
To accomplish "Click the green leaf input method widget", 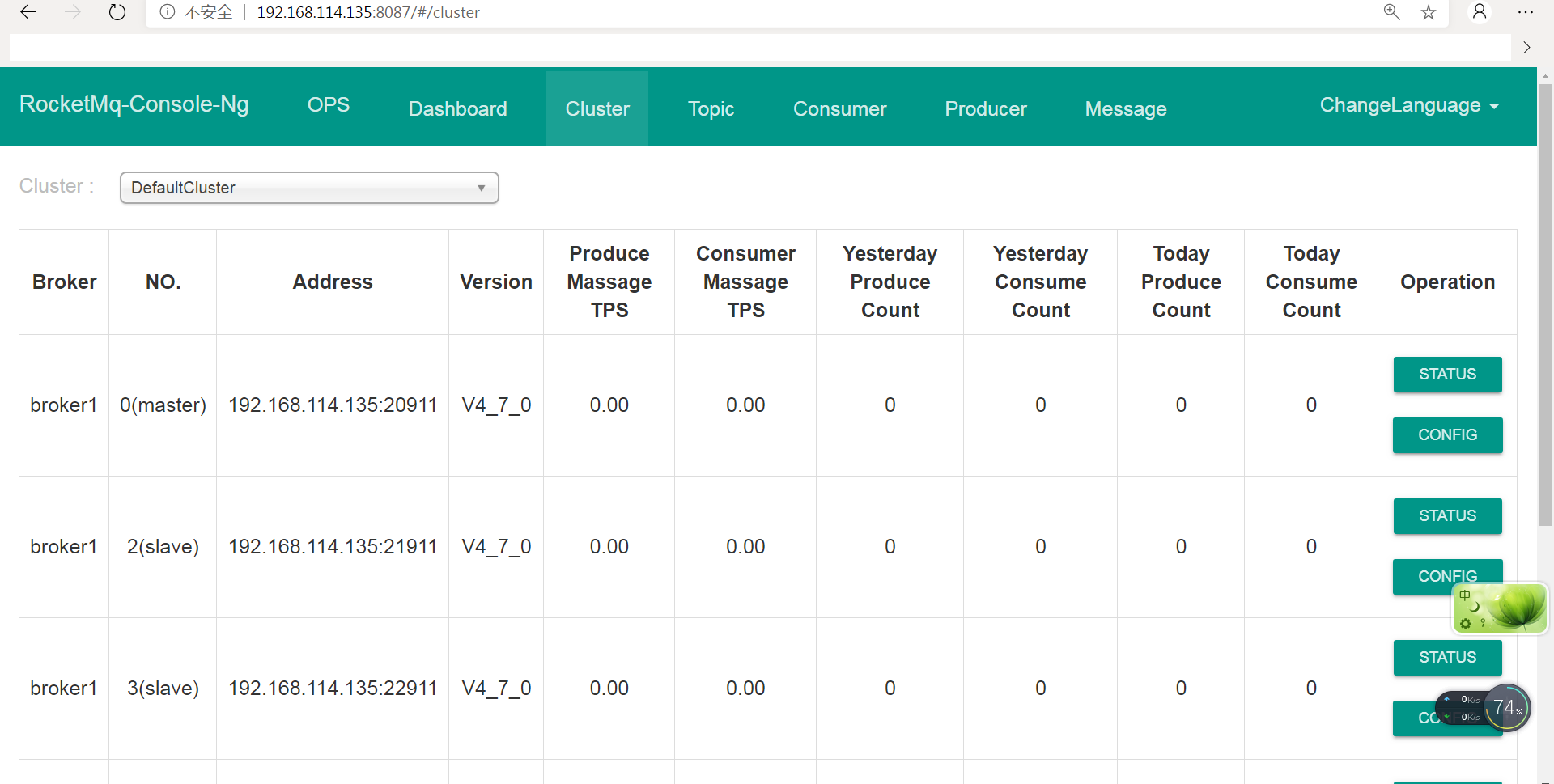I will click(1500, 608).
